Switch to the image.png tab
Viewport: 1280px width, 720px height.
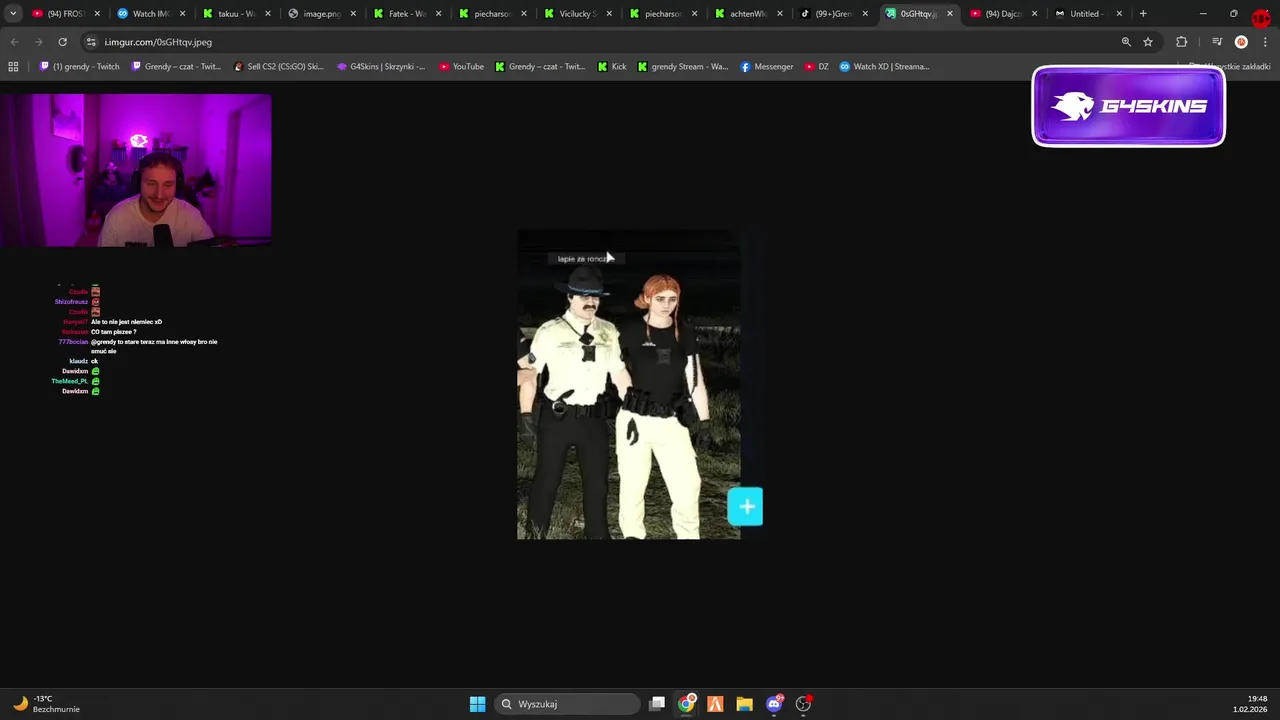tap(322, 14)
